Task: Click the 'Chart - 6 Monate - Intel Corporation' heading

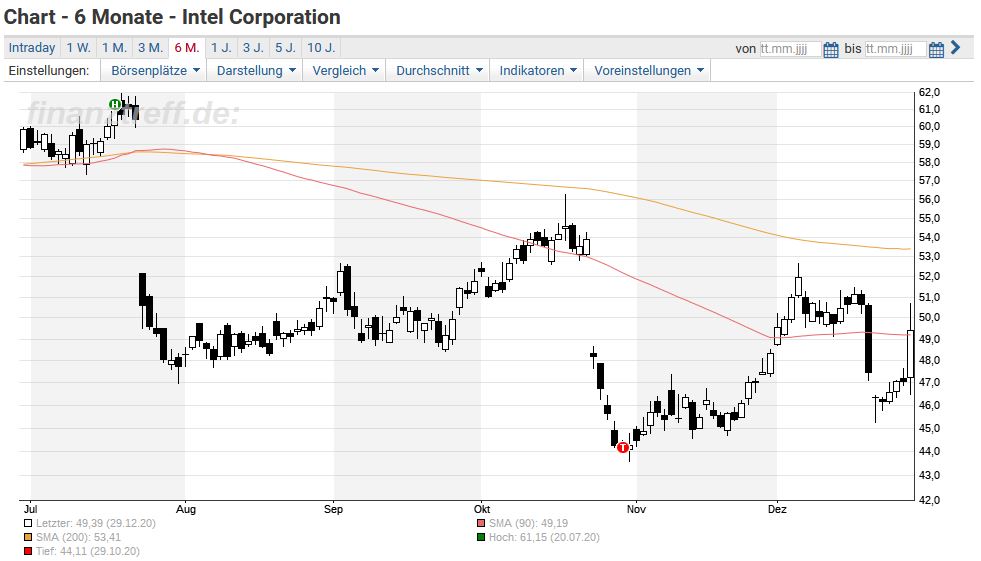Action: tap(173, 17)
